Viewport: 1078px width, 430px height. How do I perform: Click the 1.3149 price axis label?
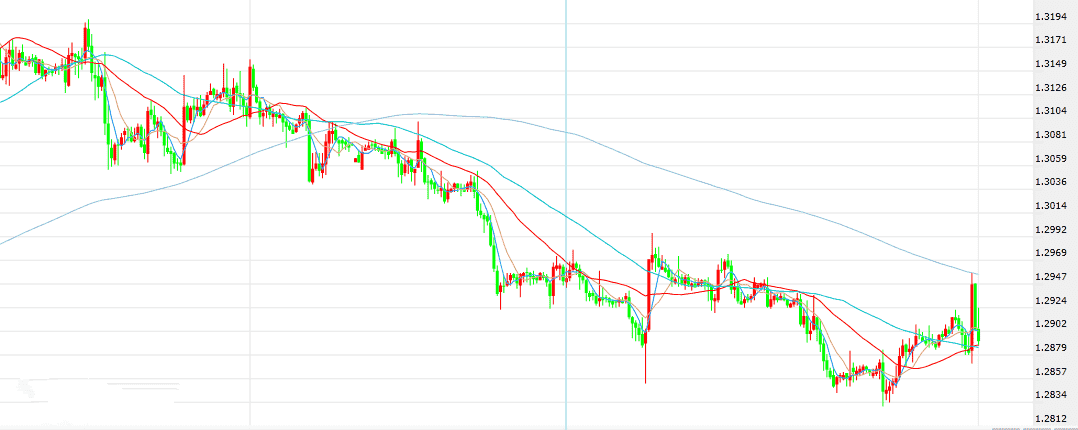point(1054,64)
